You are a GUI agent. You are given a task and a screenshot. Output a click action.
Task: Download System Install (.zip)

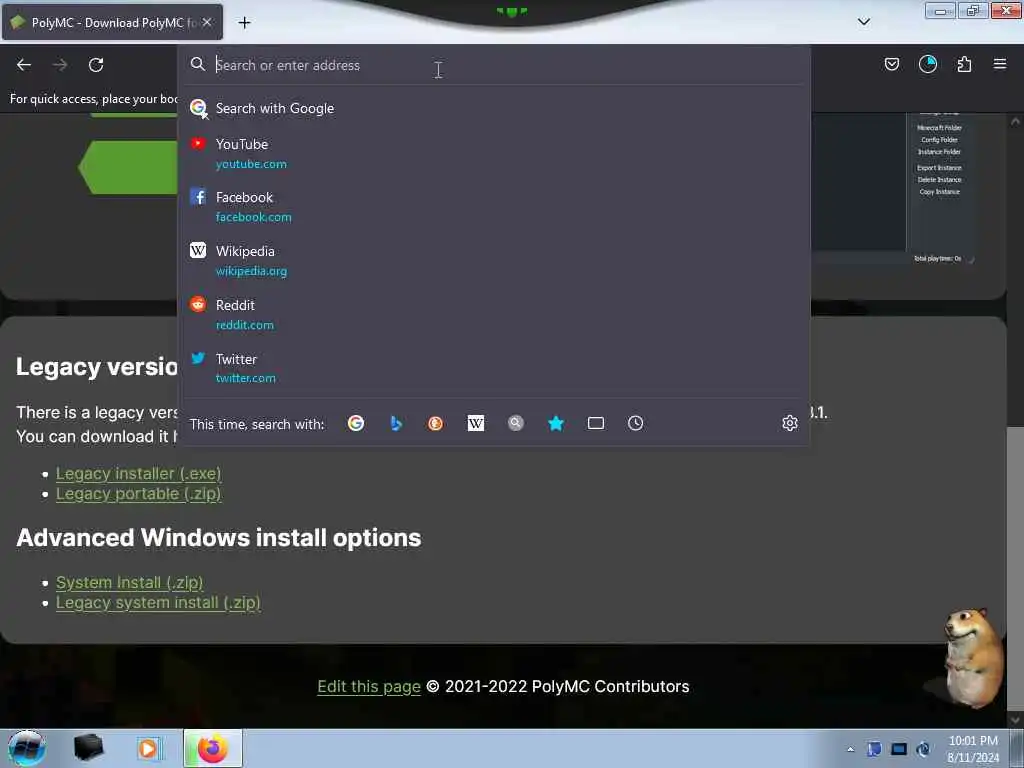click(x=129, y=583)
